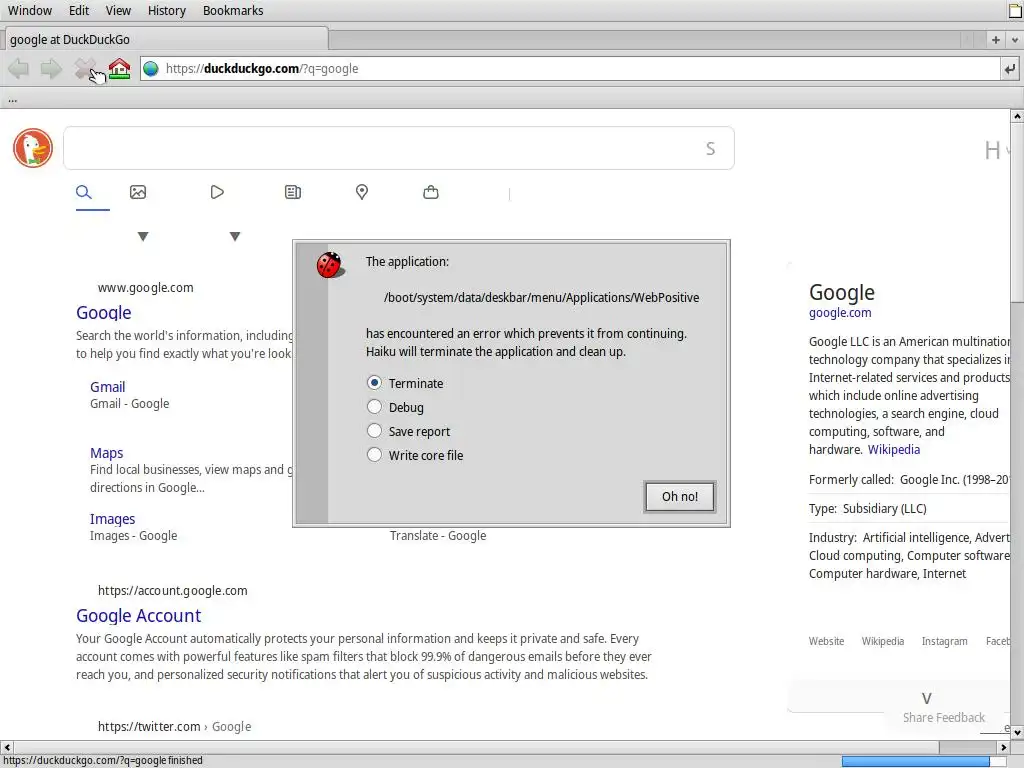Open the Maps sublink
Screen dimensions: 1024x768
(x=106, y=453)
